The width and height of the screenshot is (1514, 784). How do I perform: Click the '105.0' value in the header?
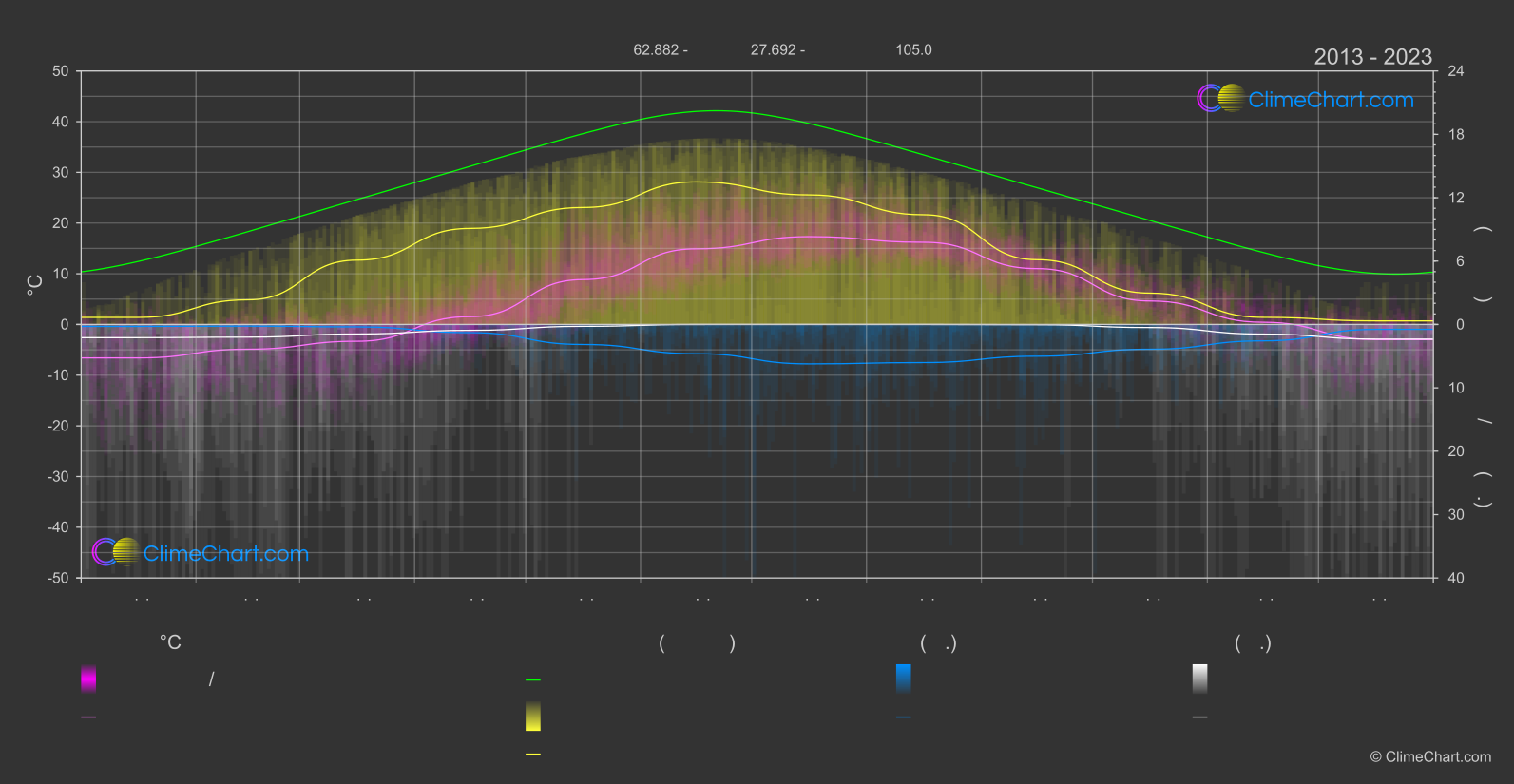(913, 49)
